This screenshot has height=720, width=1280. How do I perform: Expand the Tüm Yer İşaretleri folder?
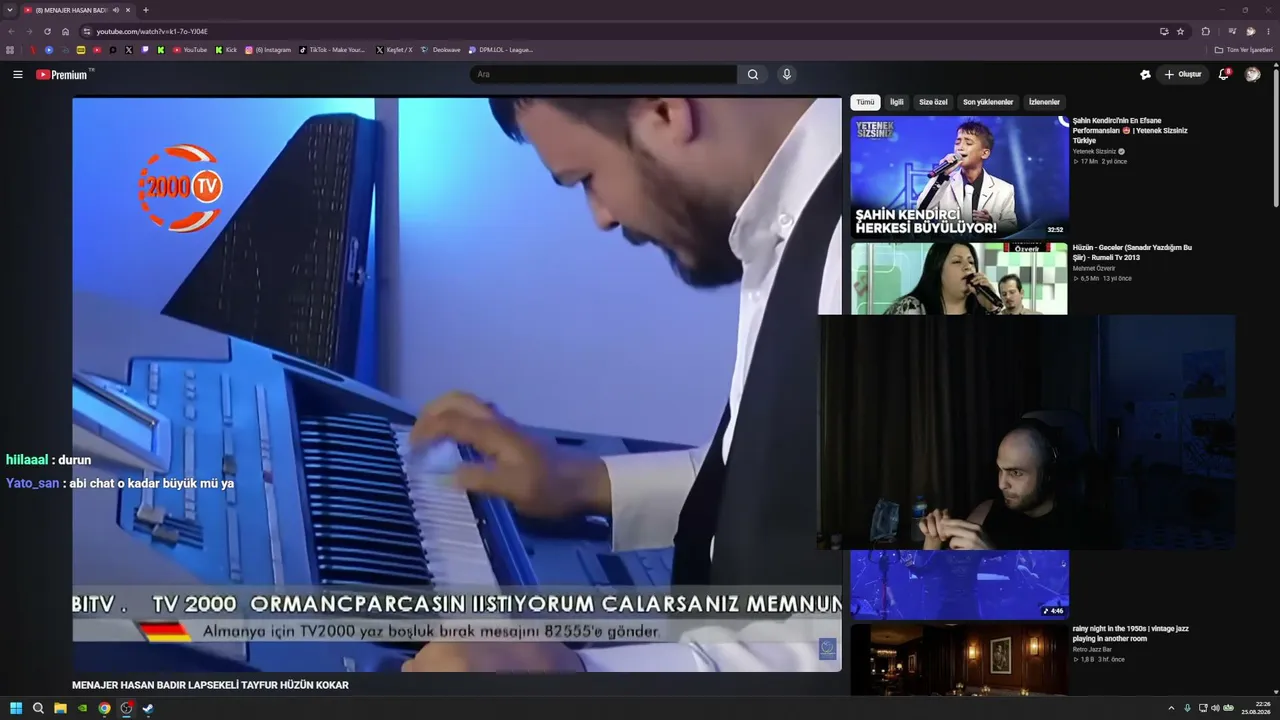click(x=1243, y=49)
